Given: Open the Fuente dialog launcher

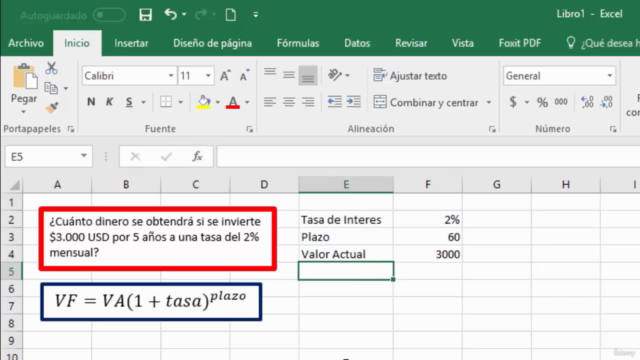Looking at the screenshot, I should coord(249,129).
